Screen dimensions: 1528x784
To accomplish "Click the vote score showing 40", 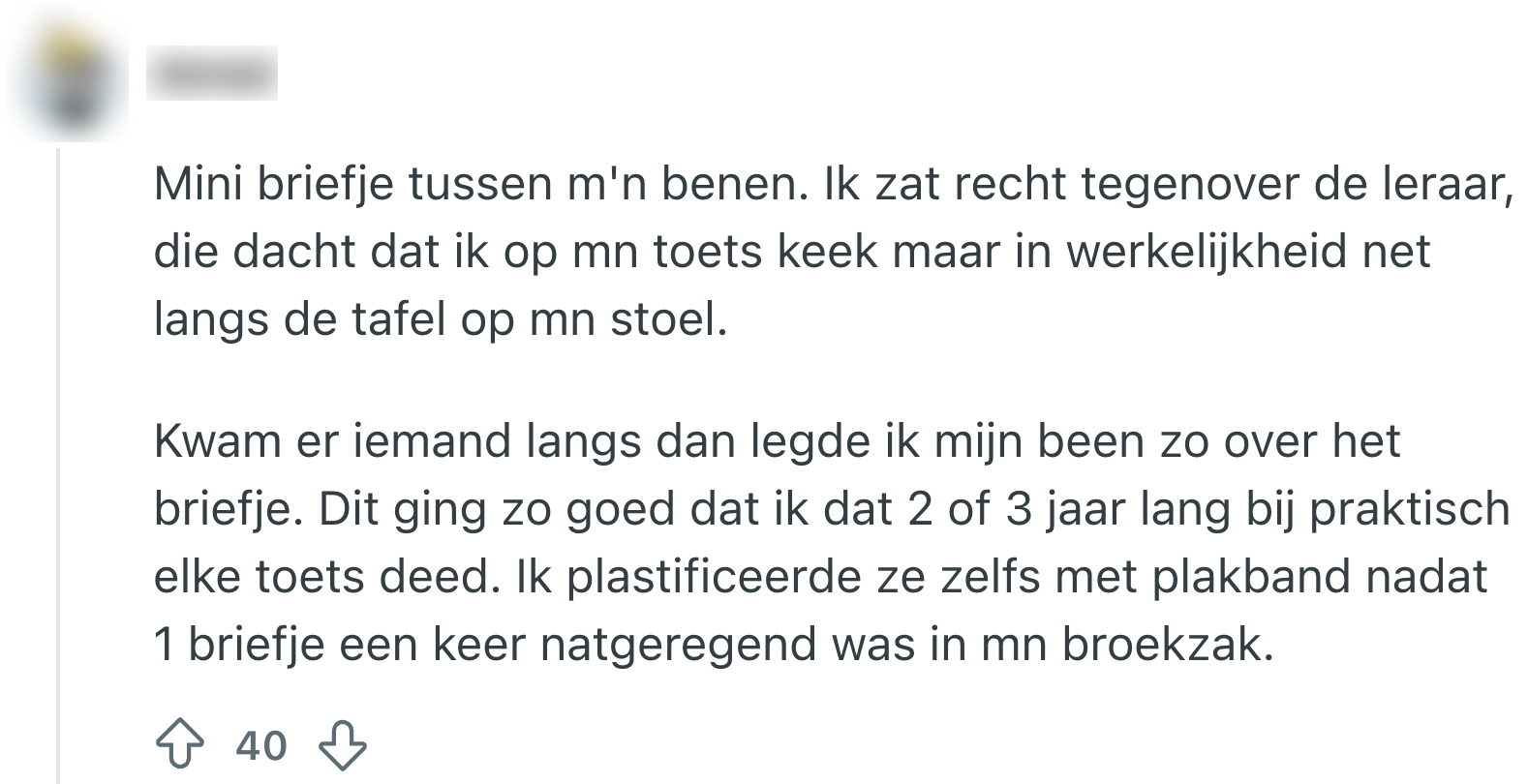I will point(261,745).
